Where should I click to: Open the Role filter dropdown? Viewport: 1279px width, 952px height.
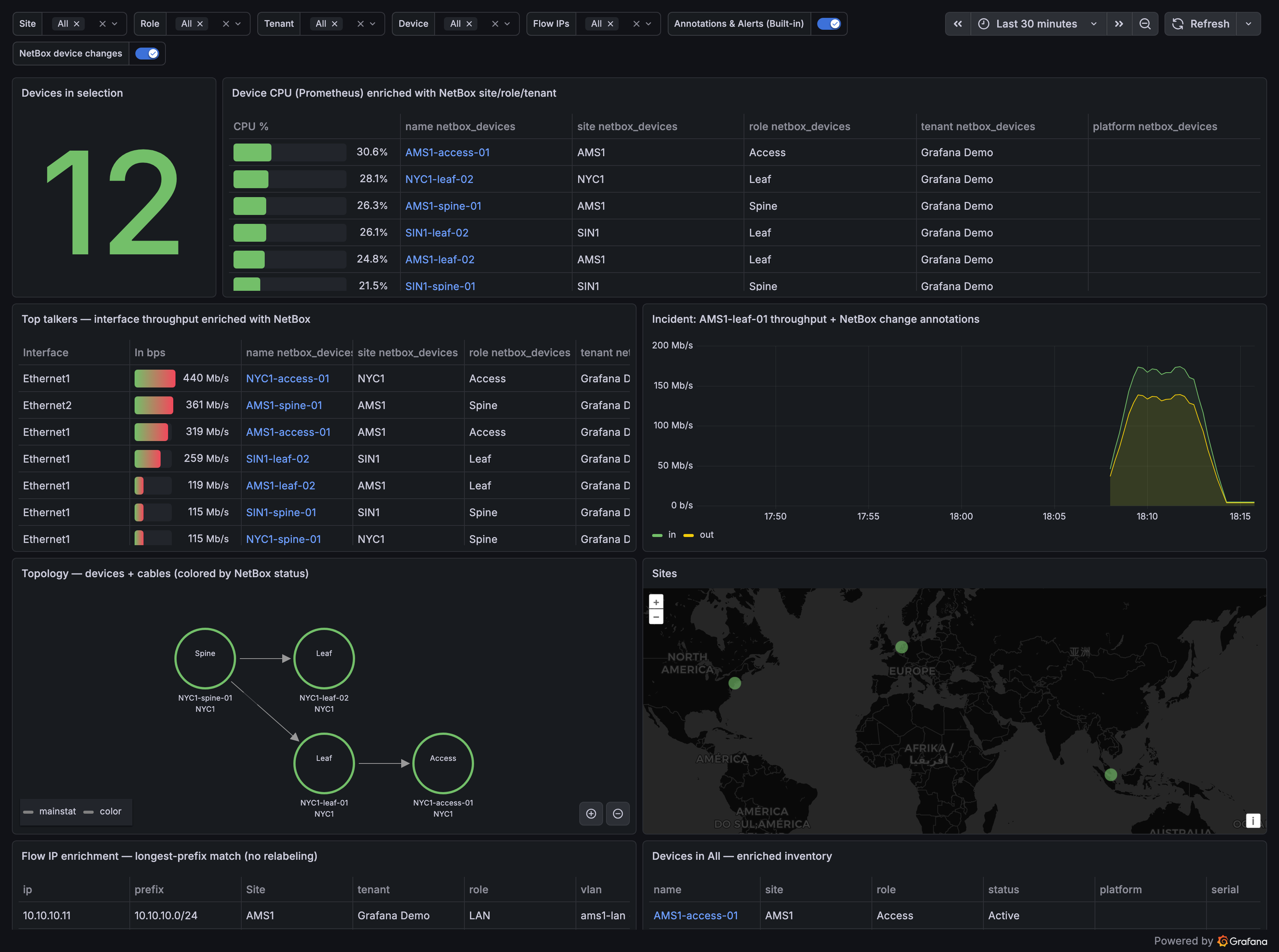[x=238, y=24]
